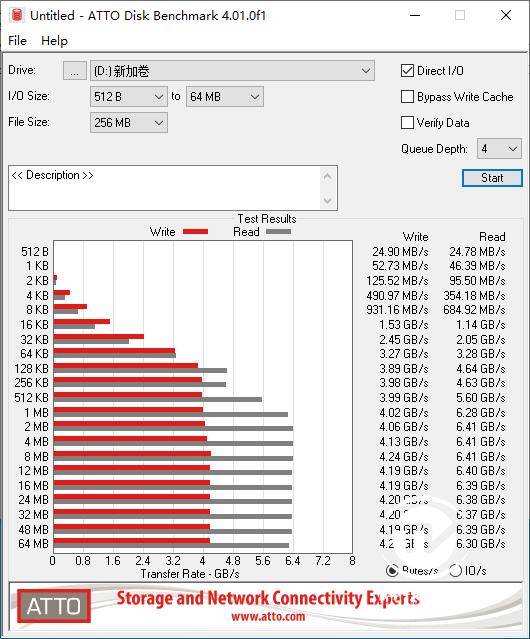Open the 256 MB File Size dropdown
The width and height of the screenshot is (530, 639).
(129, 123)
